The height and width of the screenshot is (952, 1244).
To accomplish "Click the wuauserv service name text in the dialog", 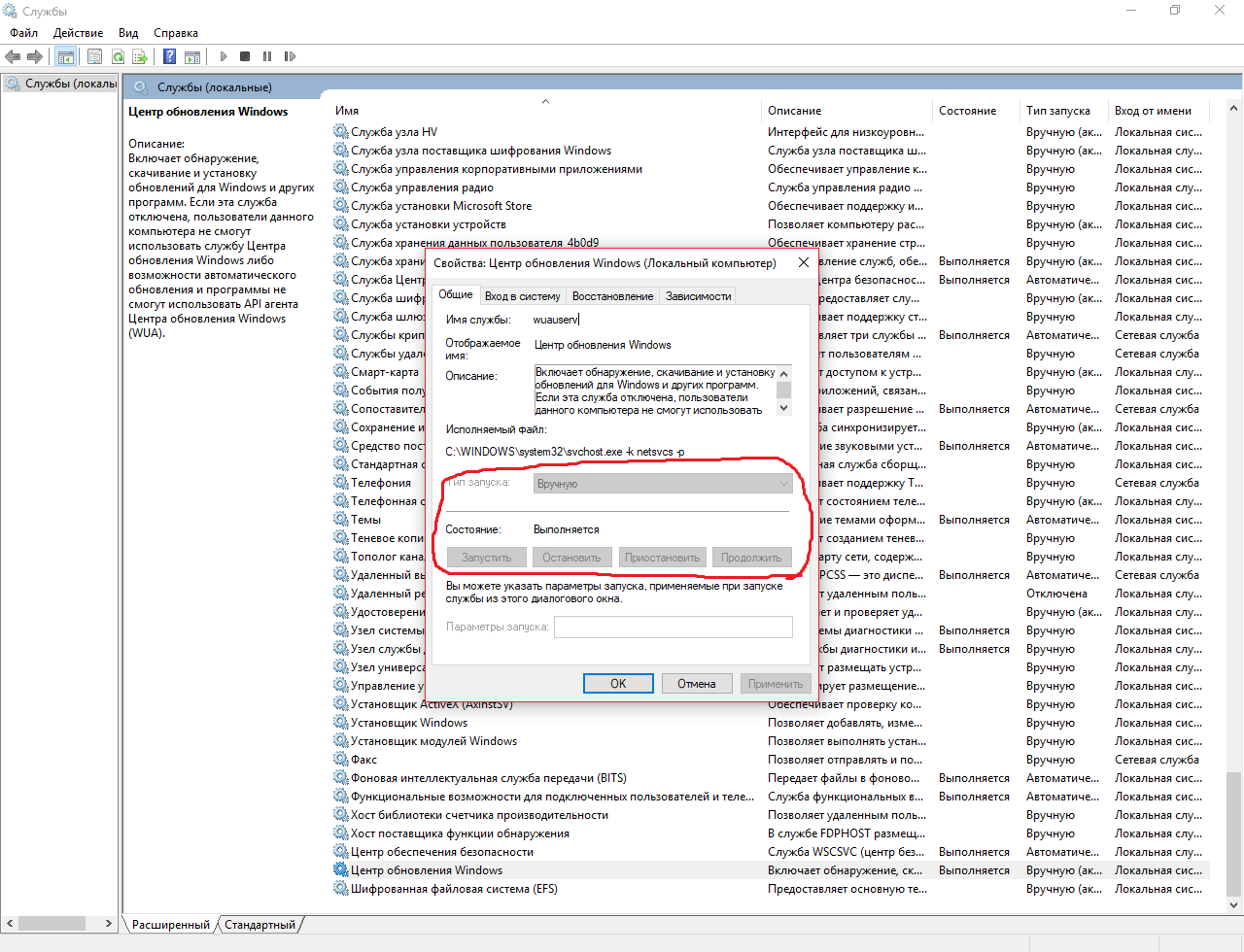I will 556,320.
